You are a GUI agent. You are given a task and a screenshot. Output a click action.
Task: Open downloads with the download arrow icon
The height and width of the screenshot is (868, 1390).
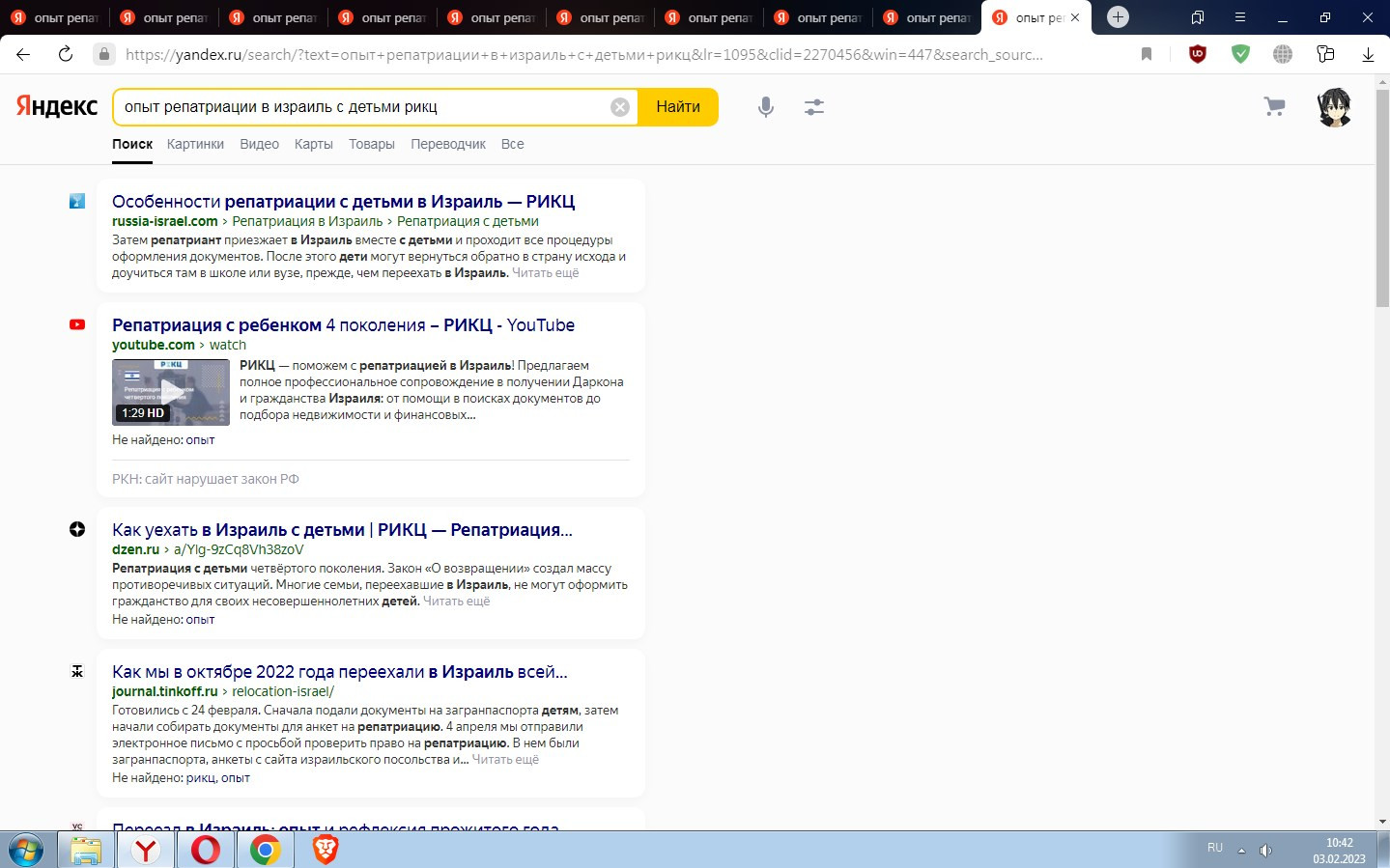1368,54
